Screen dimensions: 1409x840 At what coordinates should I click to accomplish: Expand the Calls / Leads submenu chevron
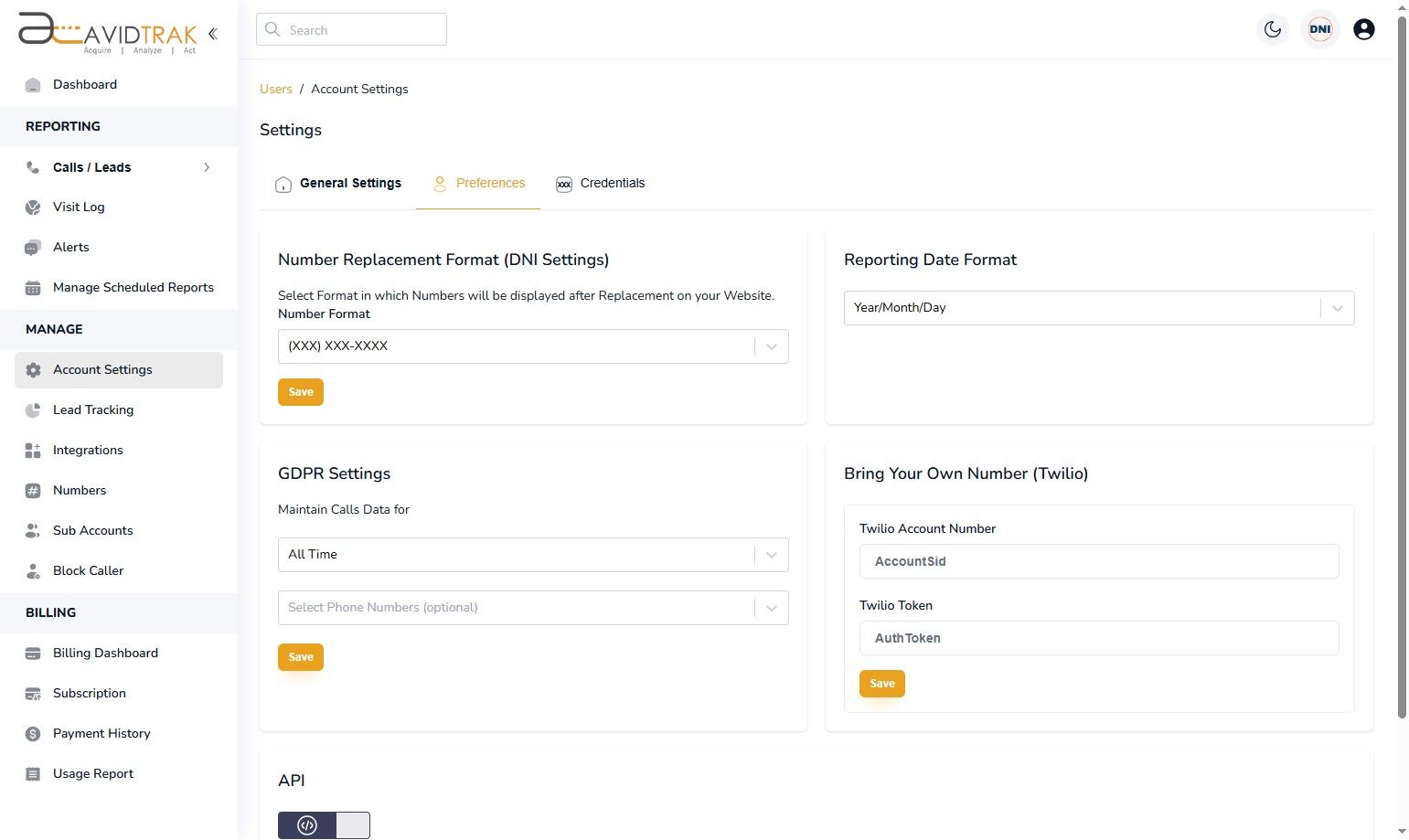[x=207, y=167]
